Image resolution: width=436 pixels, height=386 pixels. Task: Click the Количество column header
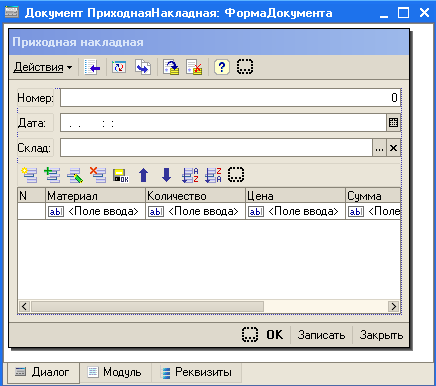click(195, 196)
